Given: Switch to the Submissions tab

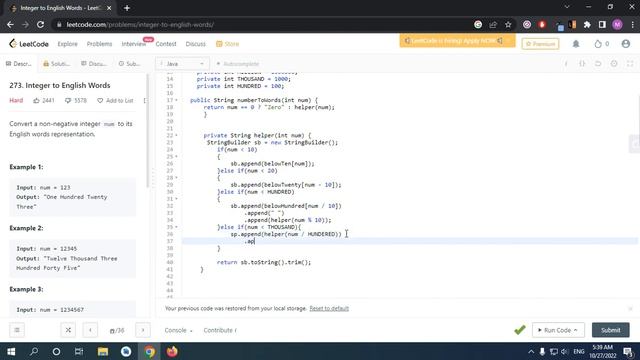Looking at the screenshot, I should [x=129, y=64].
